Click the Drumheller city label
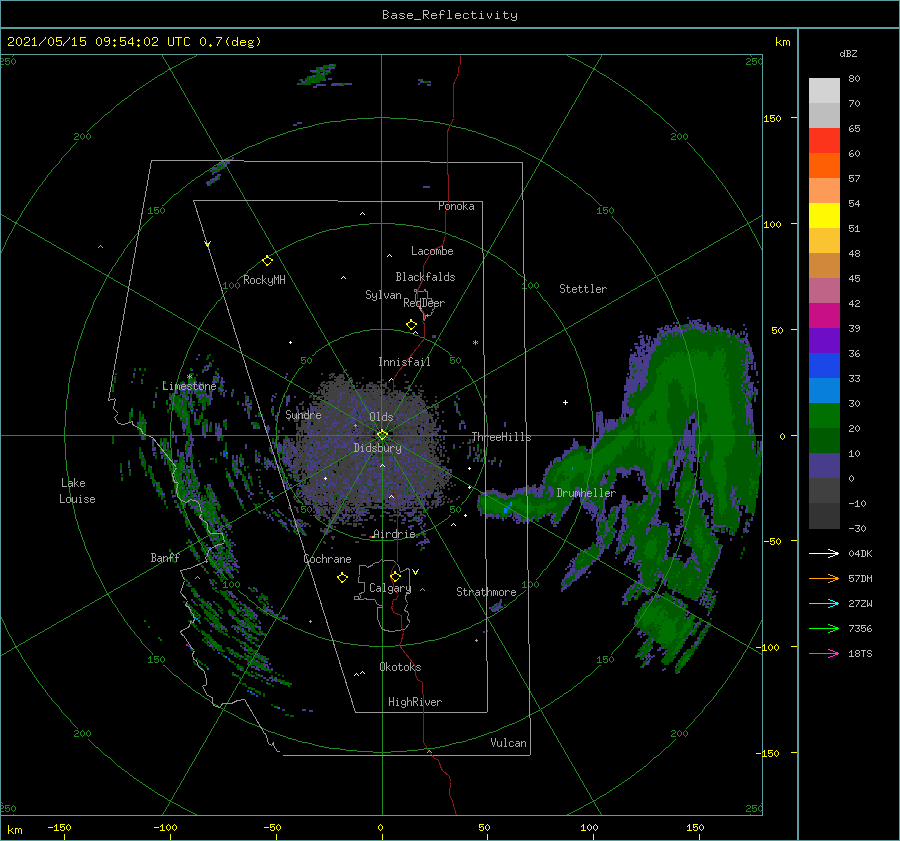Viewport: 900px width, 841px height. coord(586,493)
